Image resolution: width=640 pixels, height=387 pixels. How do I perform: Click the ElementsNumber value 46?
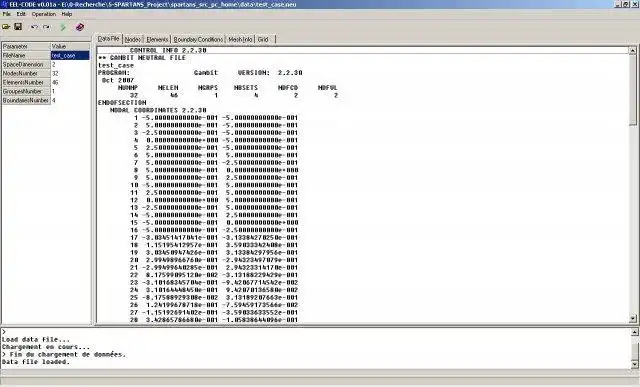(x=70, y=82)
